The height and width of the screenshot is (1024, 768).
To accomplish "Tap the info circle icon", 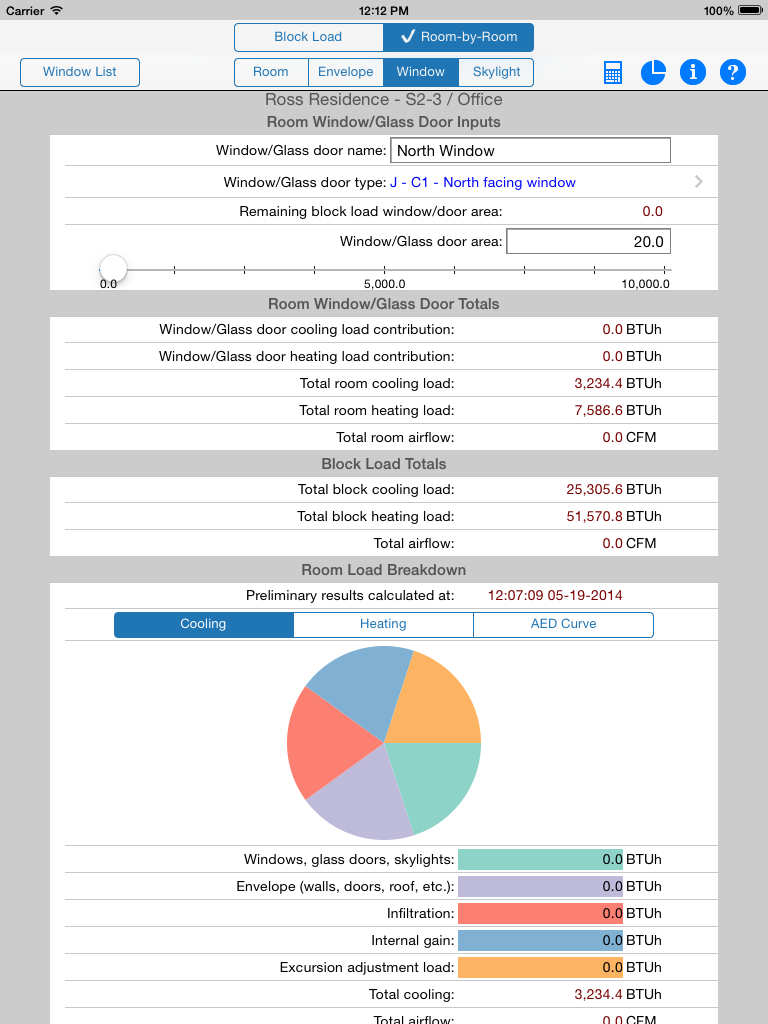I will (x=693, y=72).
